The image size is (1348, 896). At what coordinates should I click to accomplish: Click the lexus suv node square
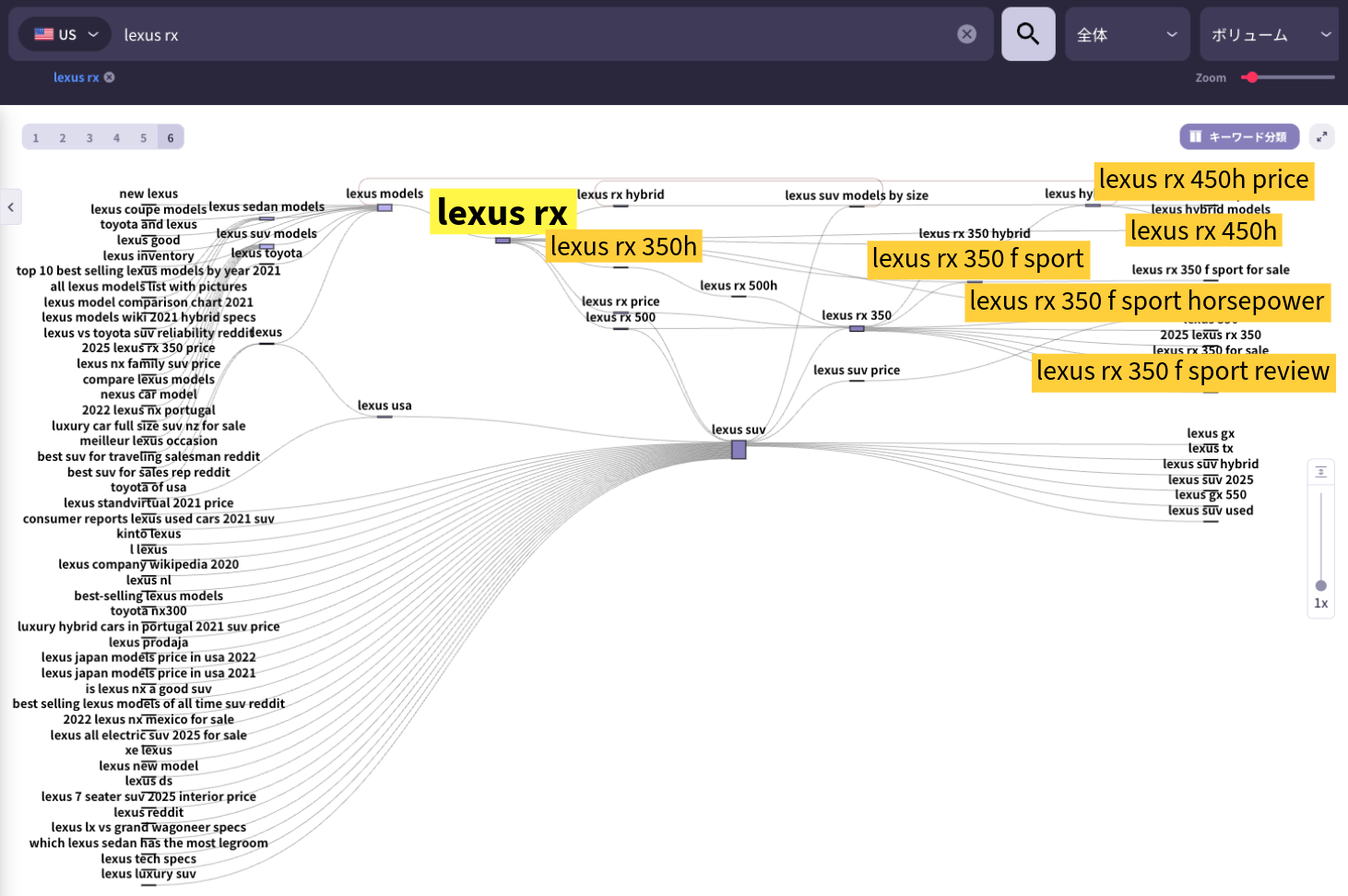click(x=739, y=450)
